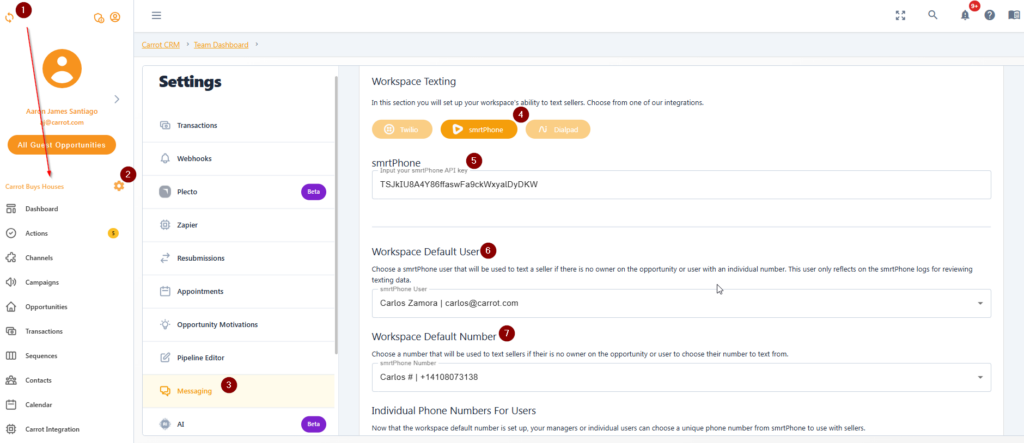The image size is (1024, 443).
Task: Click All Guest Opportunities button
Action: 61,145
